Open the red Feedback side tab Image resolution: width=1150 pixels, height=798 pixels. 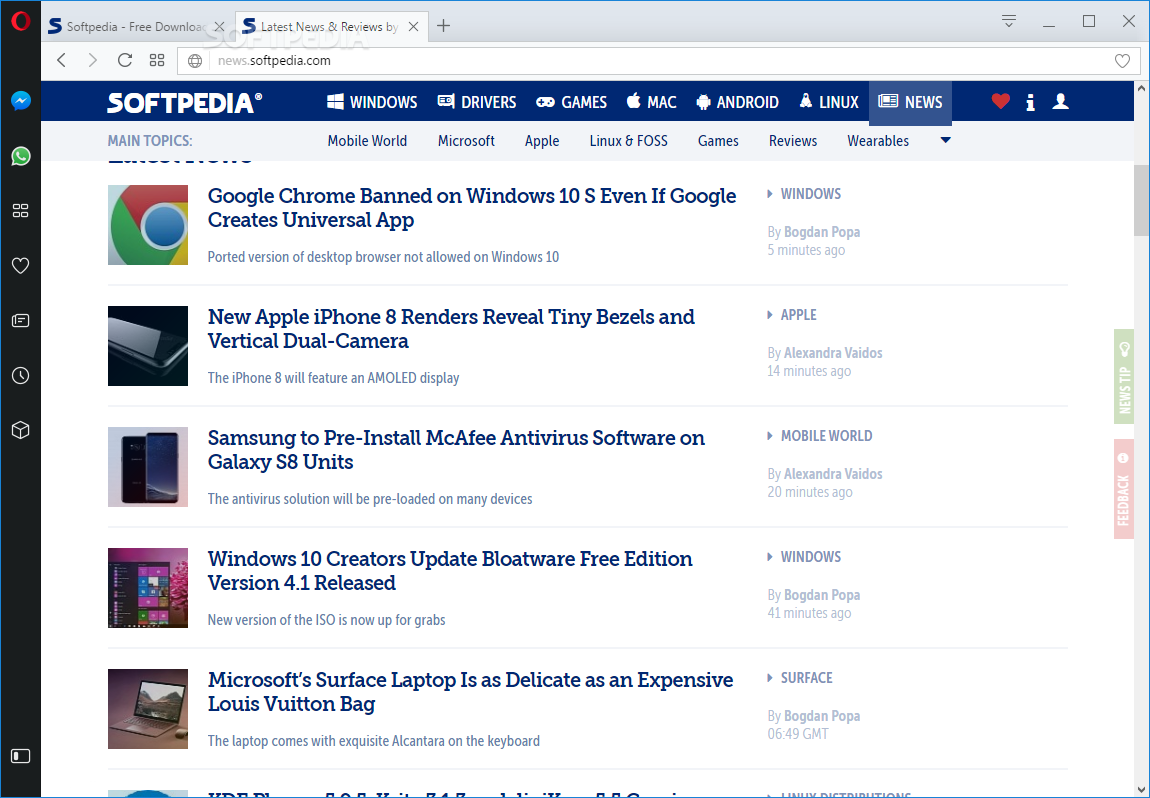point(1124,488)
